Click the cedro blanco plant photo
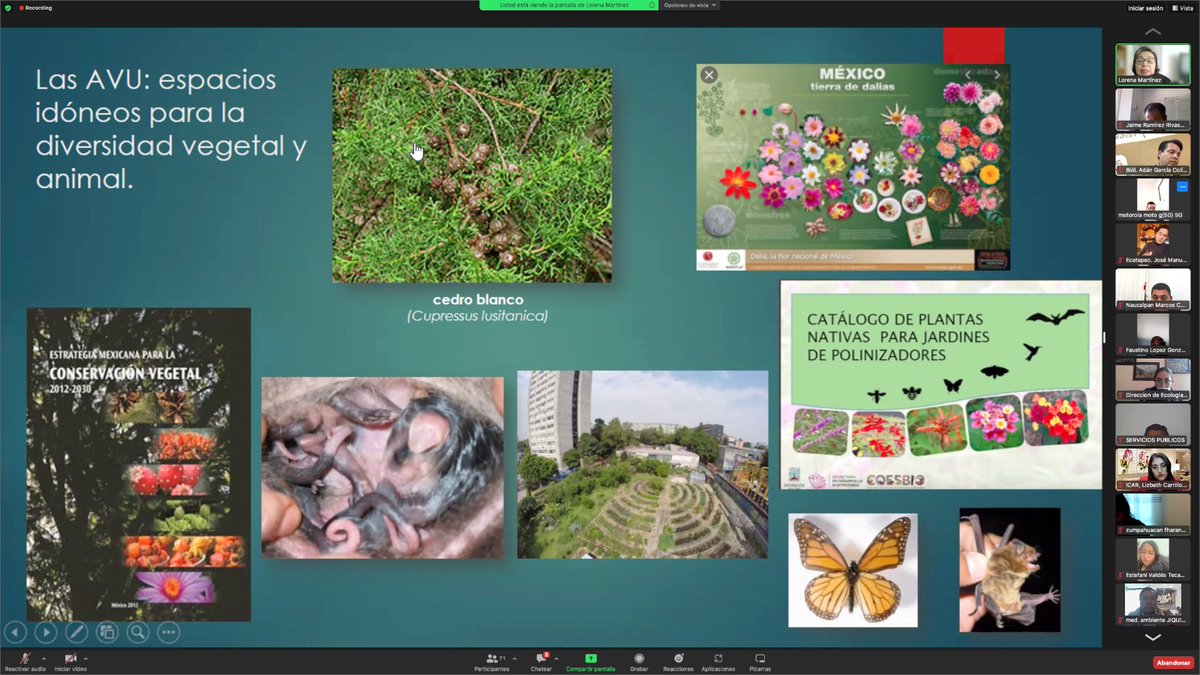The width and height of the screenshot is (1200, 675). pyautogui.click(x=472, y=175)
